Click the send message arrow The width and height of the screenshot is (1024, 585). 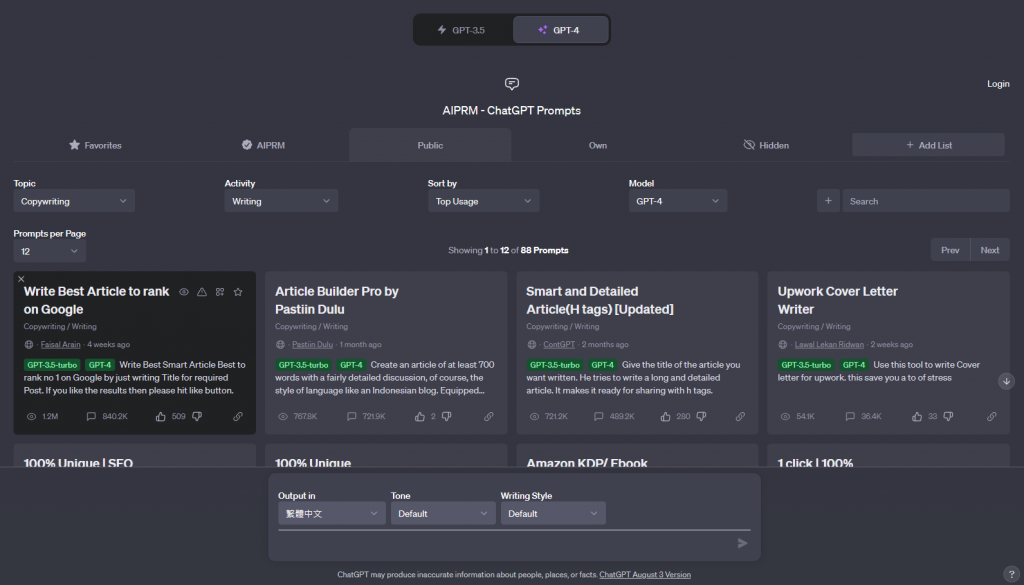click(743, 543)
